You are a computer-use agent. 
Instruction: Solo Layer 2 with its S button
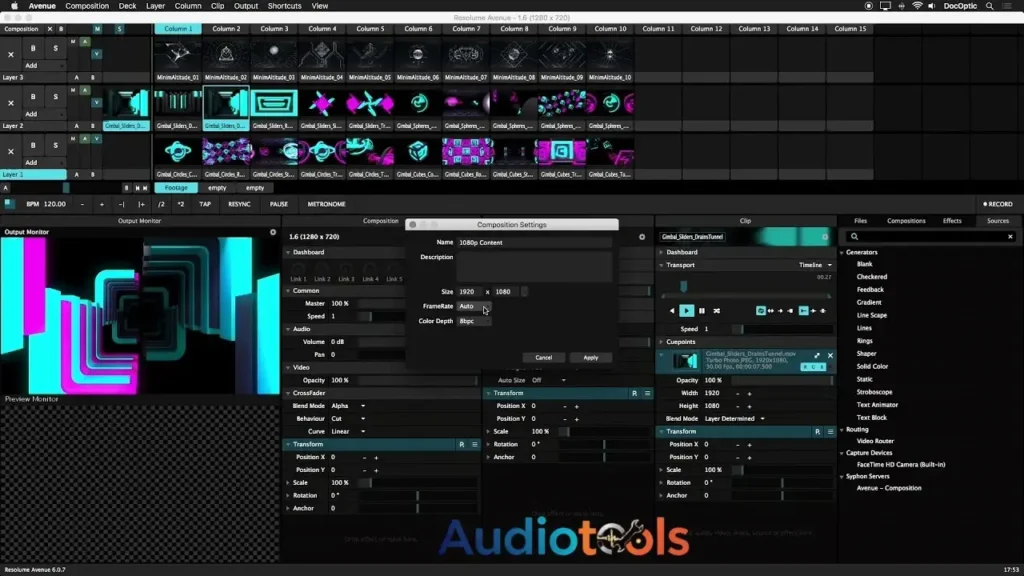point(56,97)
